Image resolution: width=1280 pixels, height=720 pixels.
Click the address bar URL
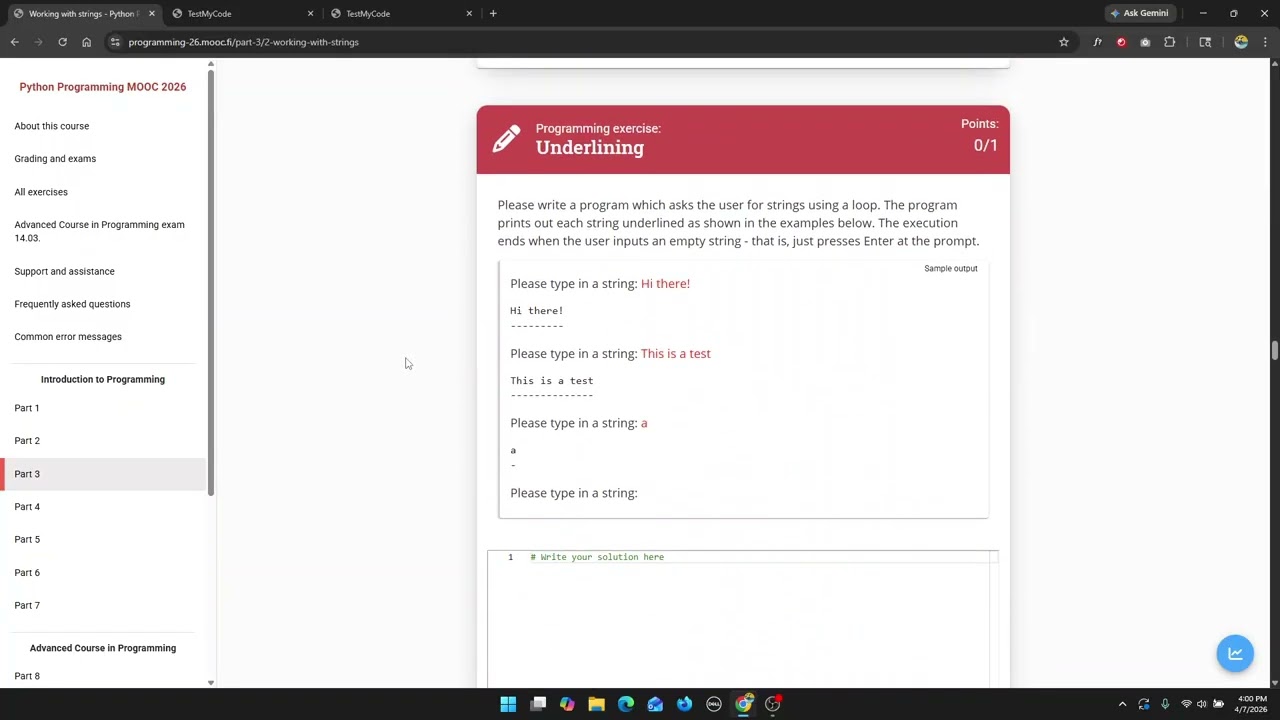243,42
